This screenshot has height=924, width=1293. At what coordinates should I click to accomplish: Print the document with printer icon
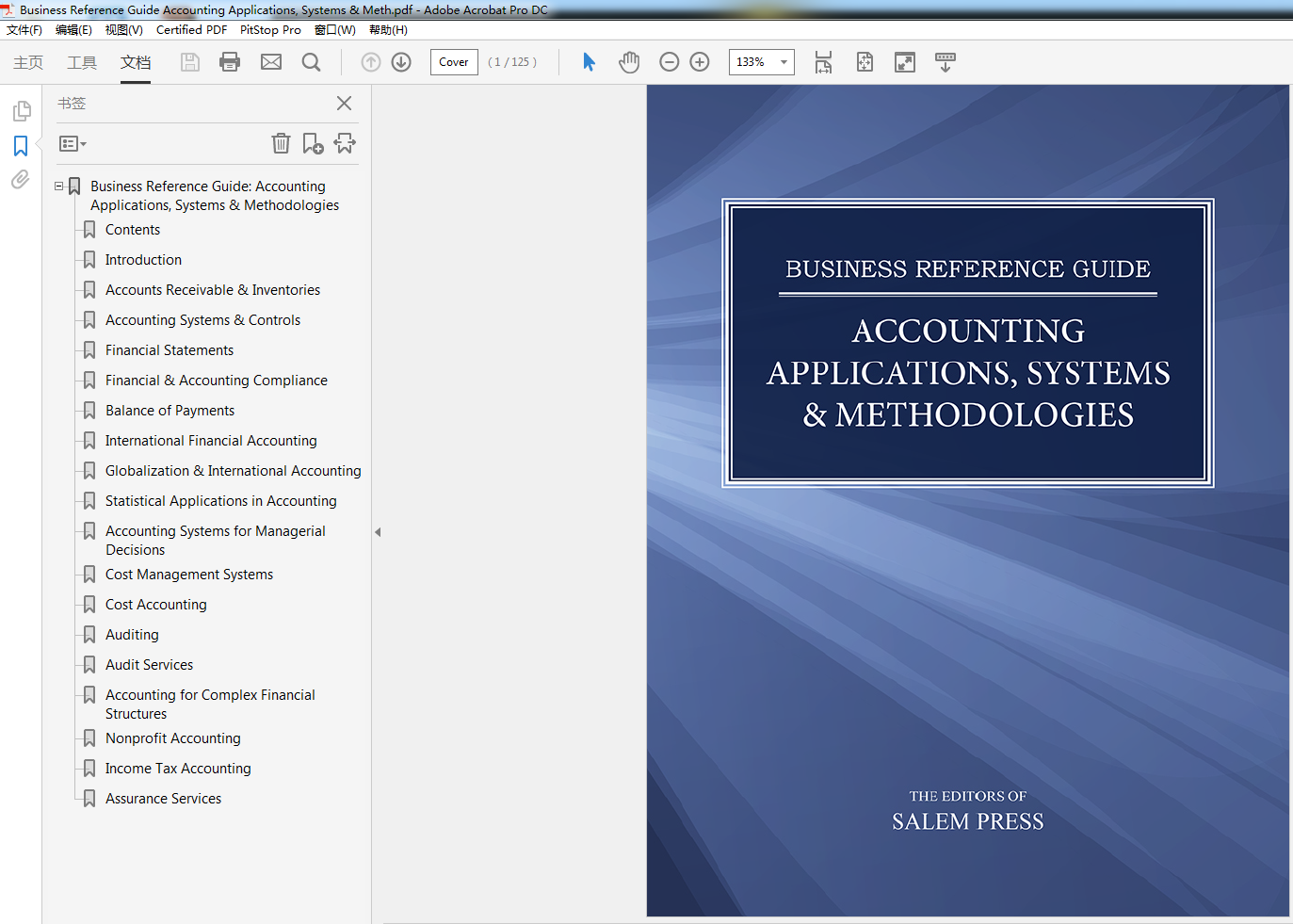(230, 62)
